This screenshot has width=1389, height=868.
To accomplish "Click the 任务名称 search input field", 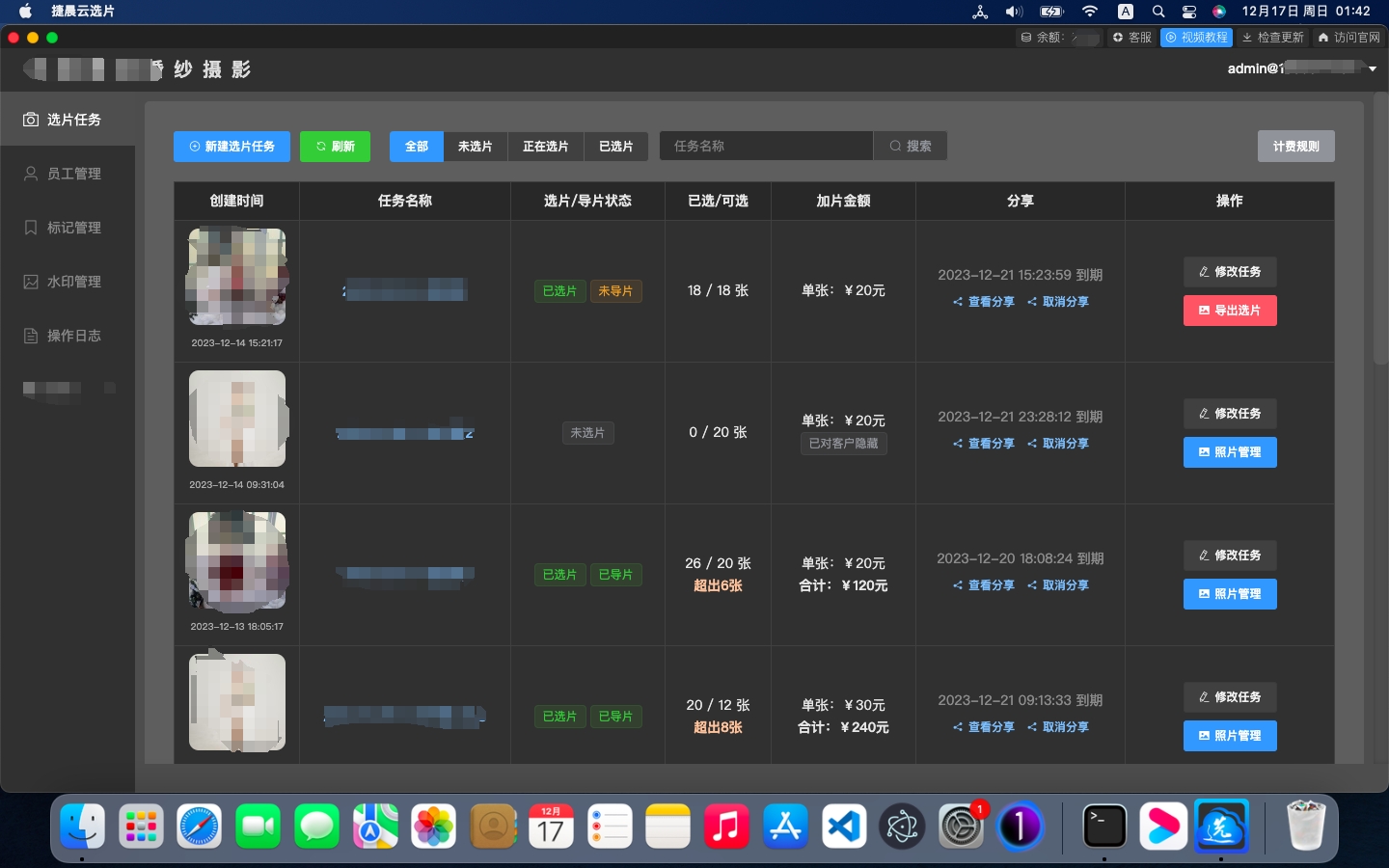I will [766, 147].
